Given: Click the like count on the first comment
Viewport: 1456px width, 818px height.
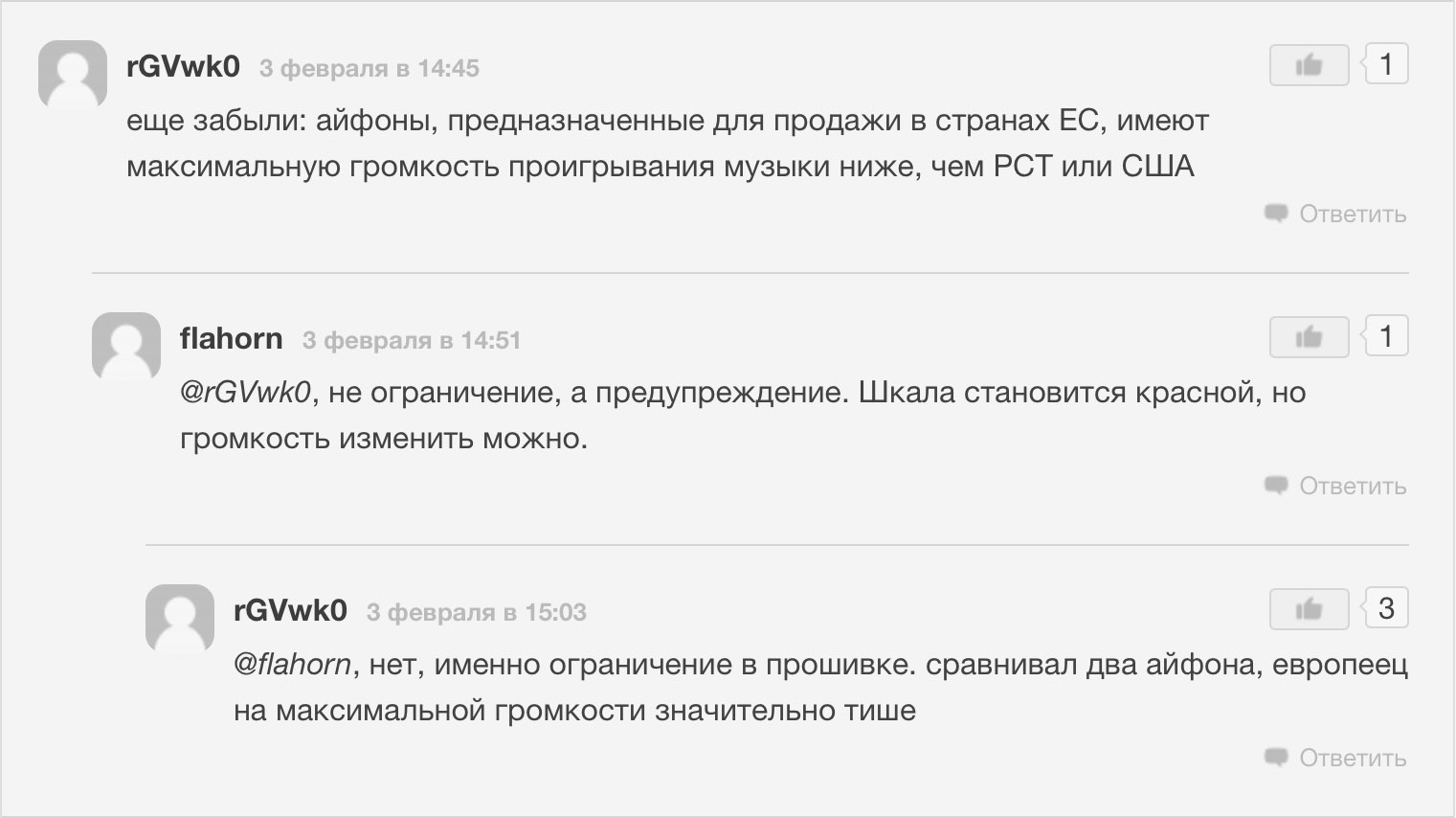Looking at the screenshot, I should coord(1385,64).
